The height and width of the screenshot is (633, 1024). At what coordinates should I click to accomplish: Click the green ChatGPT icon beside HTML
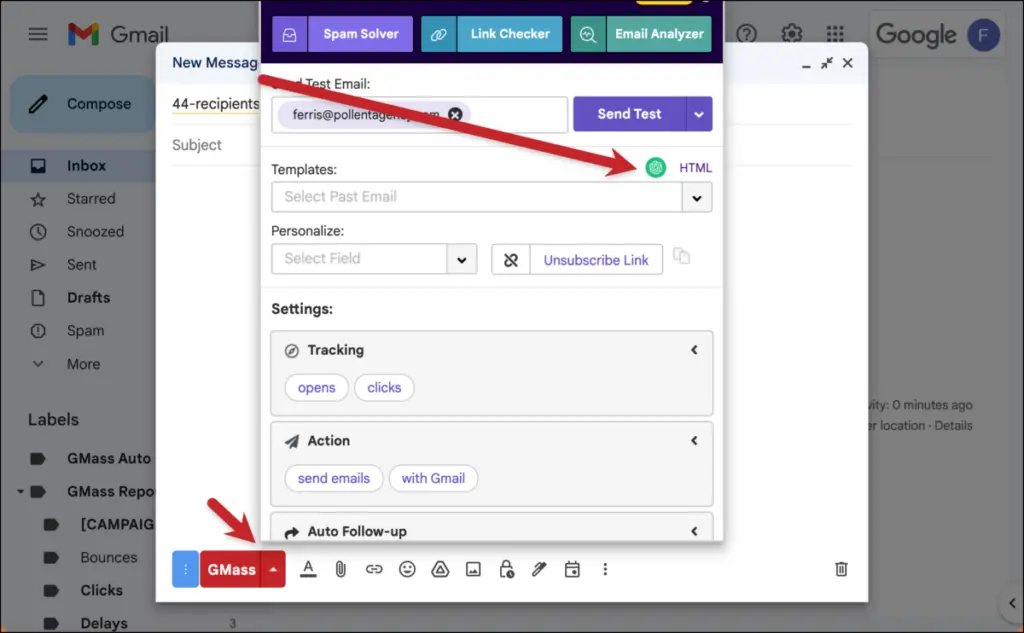pyautogui.click(x=656, y=168)
